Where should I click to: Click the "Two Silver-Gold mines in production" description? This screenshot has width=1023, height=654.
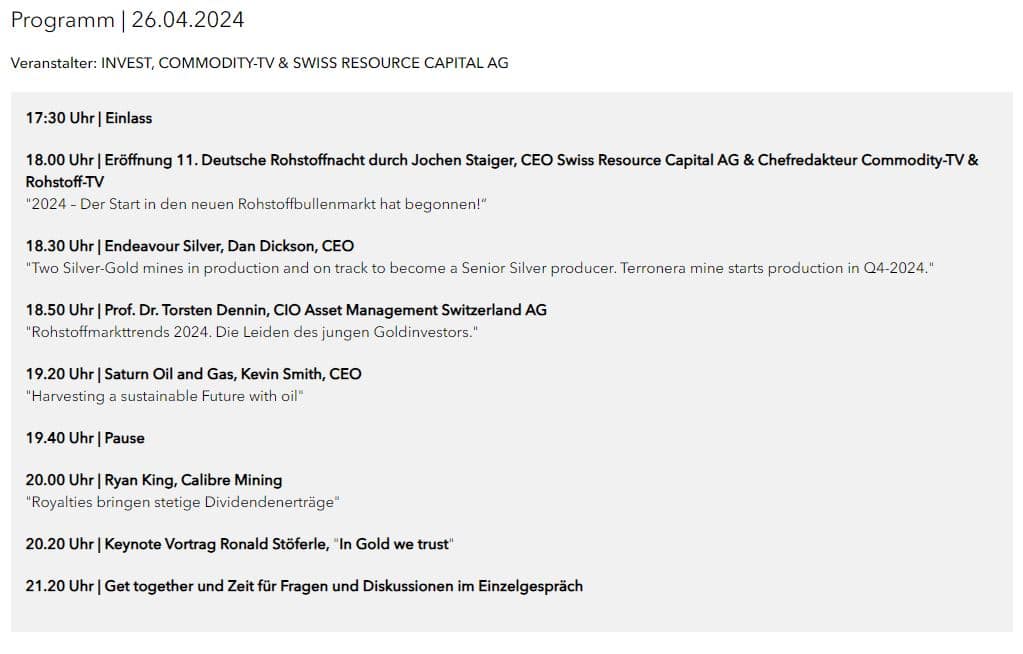point(480,268)
